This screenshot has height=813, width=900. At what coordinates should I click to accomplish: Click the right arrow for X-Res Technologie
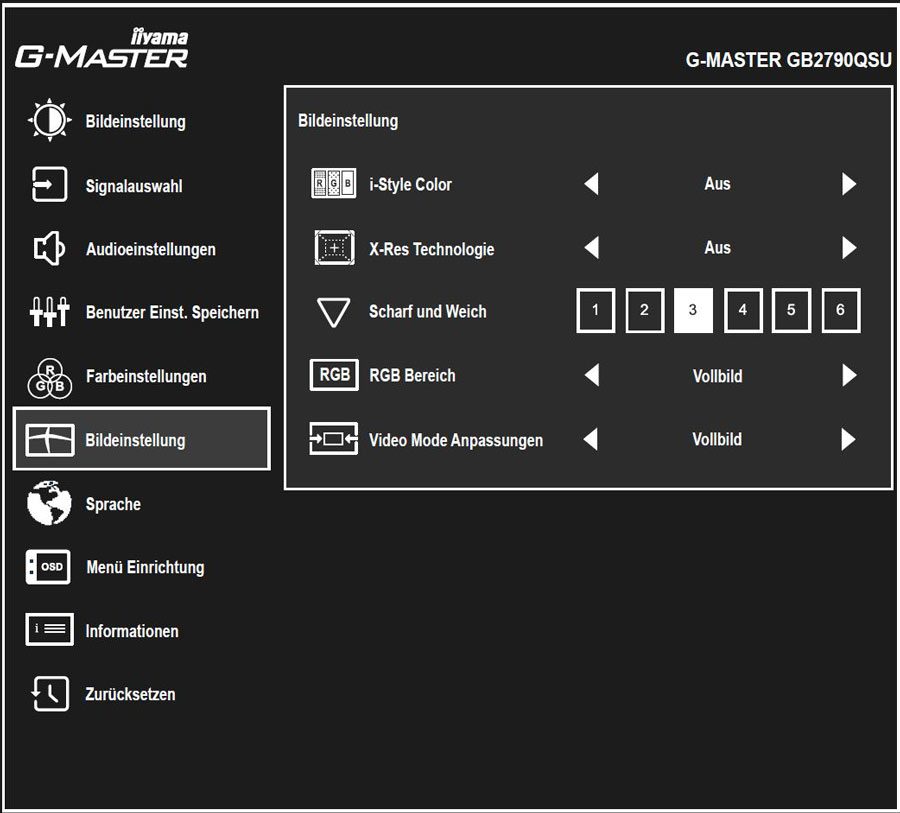click(849, 247)
